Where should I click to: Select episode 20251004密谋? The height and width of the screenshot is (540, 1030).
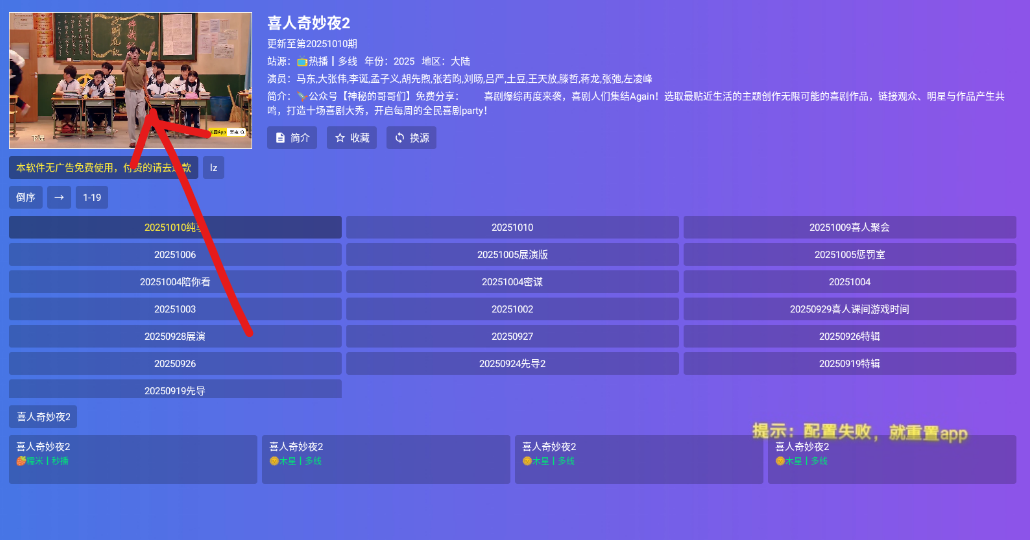(x=512, y=282)
